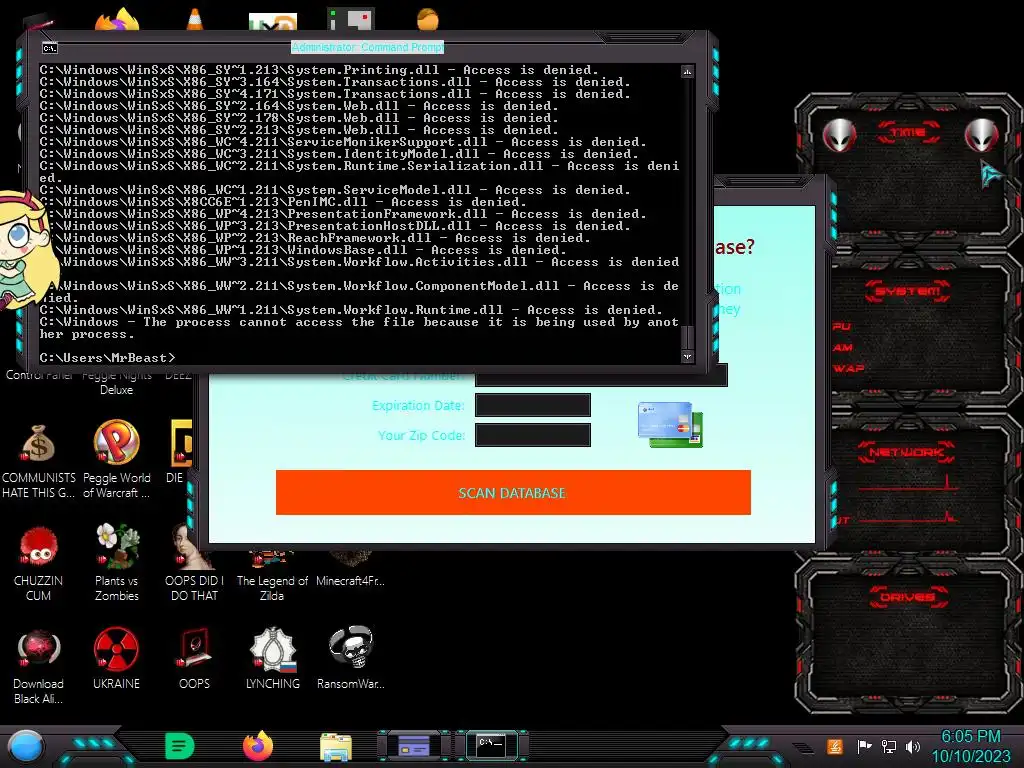Launch the green notes app pinned on taskbar
This screenshot has height=768, width=1024.
pos(180,746)
